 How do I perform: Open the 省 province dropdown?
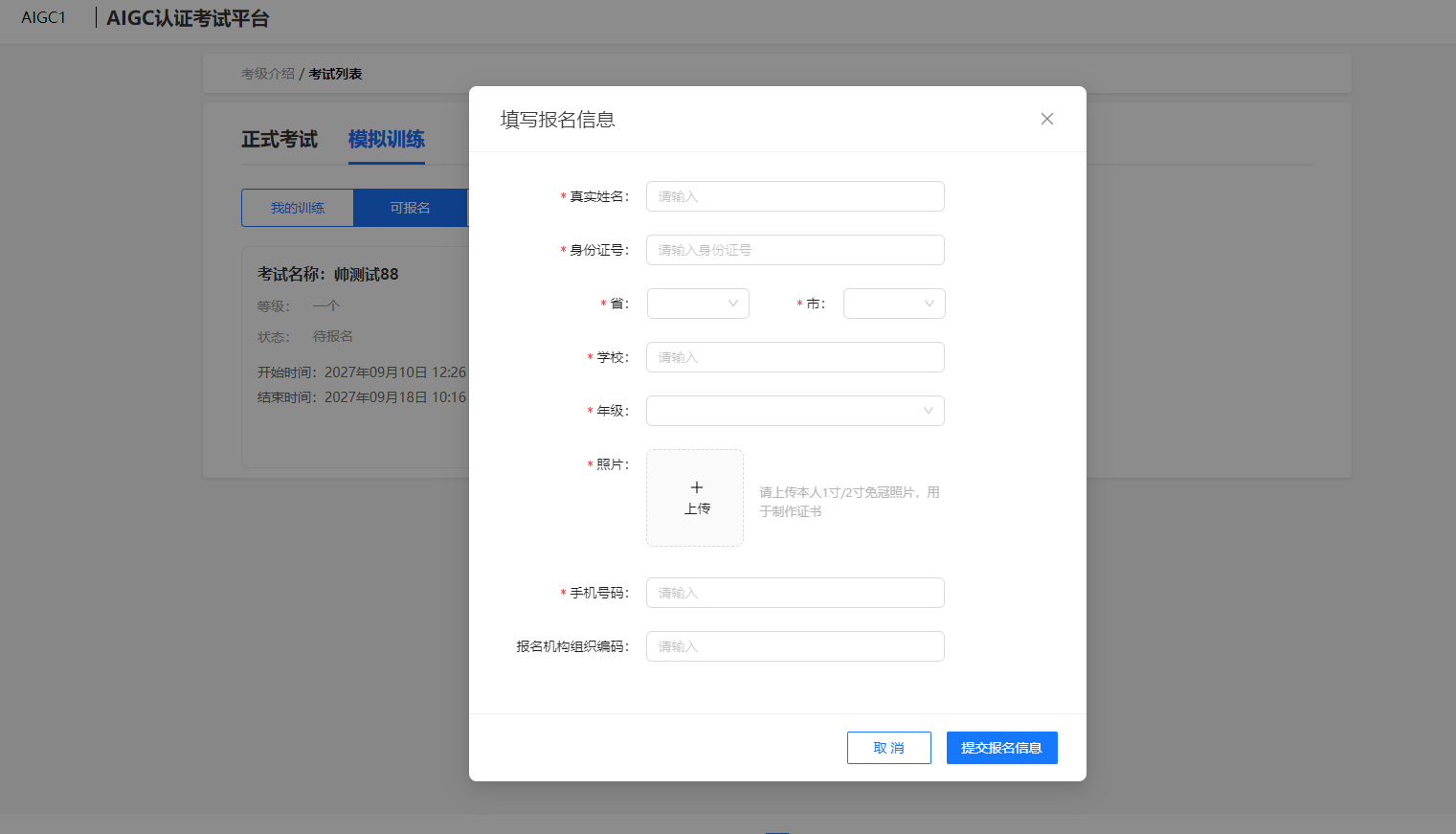(698, 304)
